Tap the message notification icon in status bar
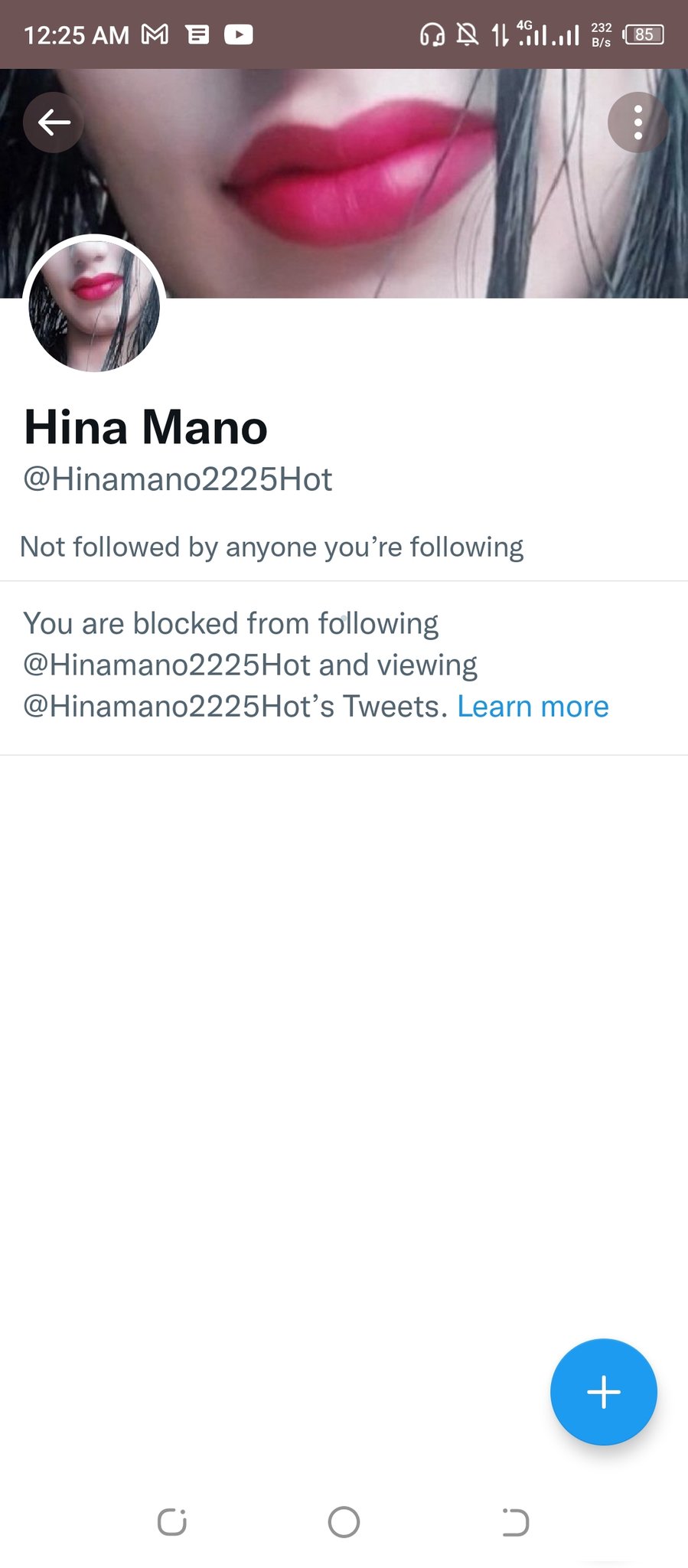 click(x=197, y=34)
